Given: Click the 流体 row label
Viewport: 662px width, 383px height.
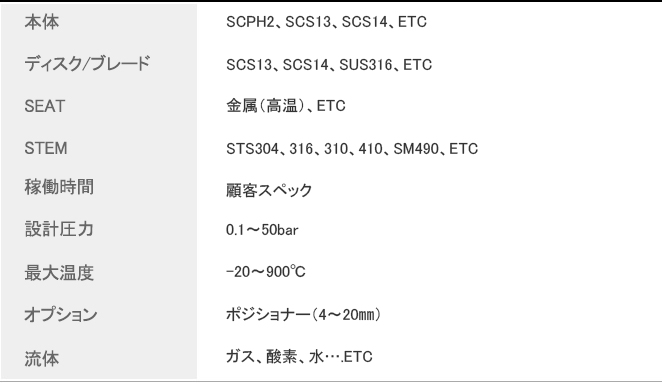Looking at the screenshot, I should [x=41, y=359].
